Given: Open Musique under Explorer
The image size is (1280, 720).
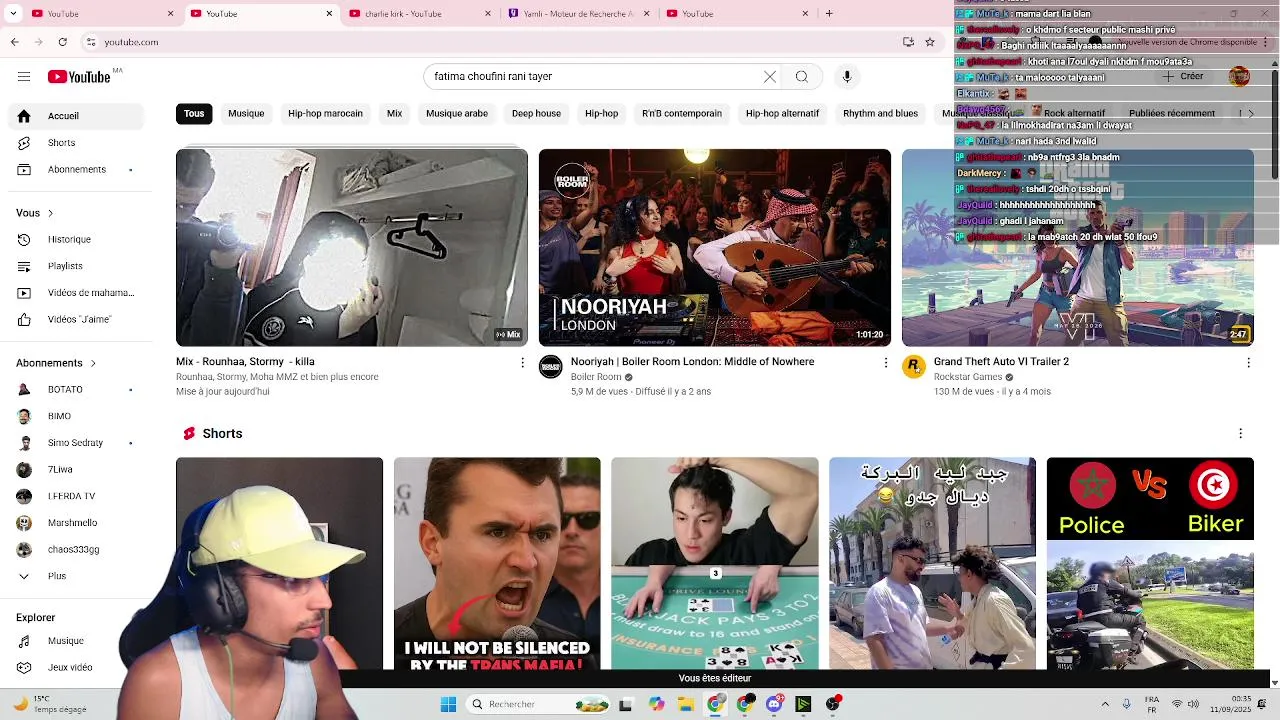Looking at the screenshot, I should (80, 641).
